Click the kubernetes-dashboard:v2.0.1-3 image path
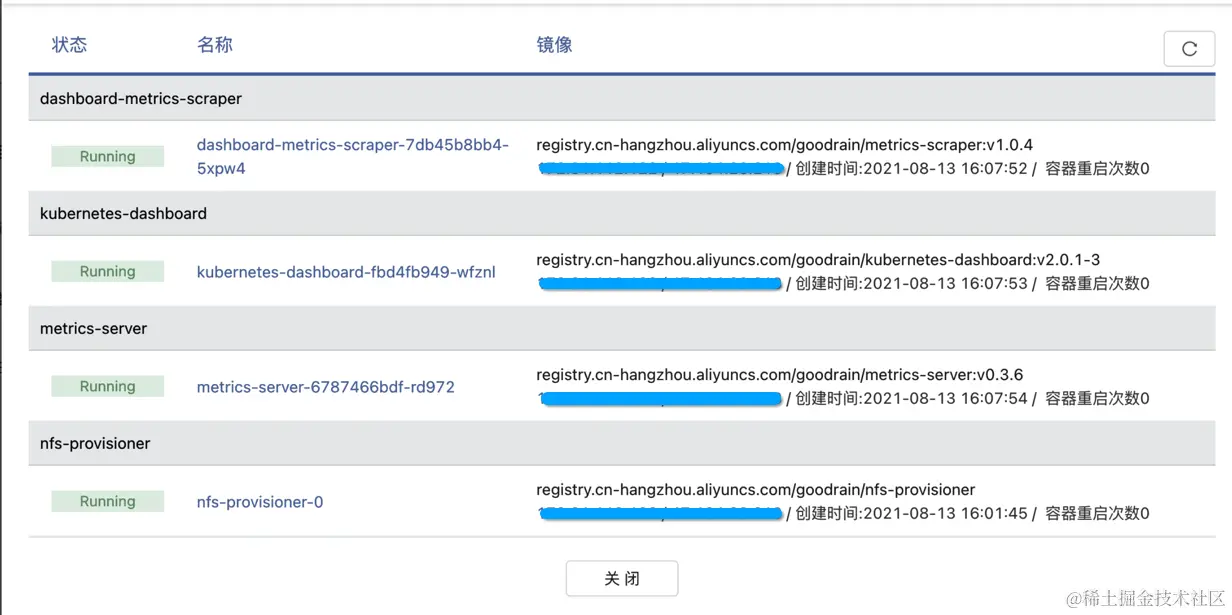Viewport: 1232px width, 615px height. pyautogui.click(x=818, y=260)
